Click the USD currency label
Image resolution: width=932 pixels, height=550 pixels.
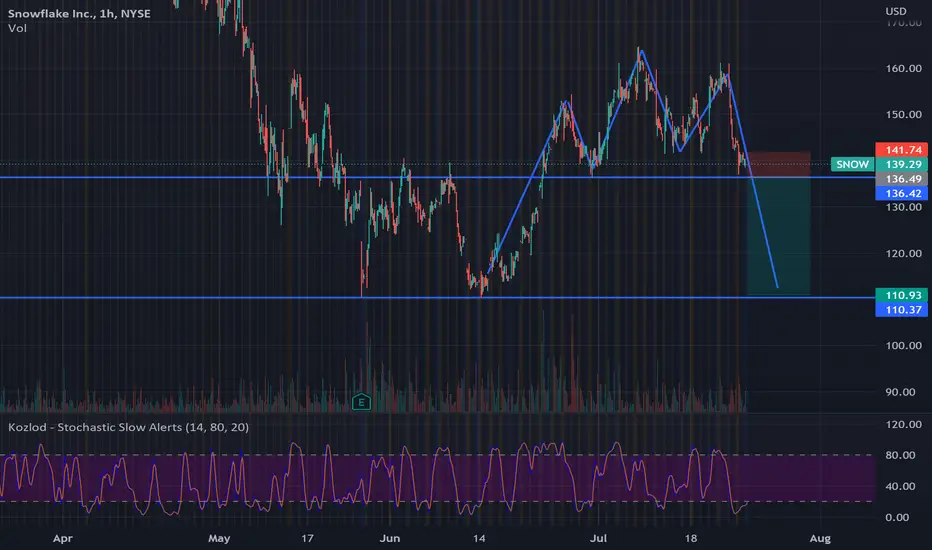point(896,11)
